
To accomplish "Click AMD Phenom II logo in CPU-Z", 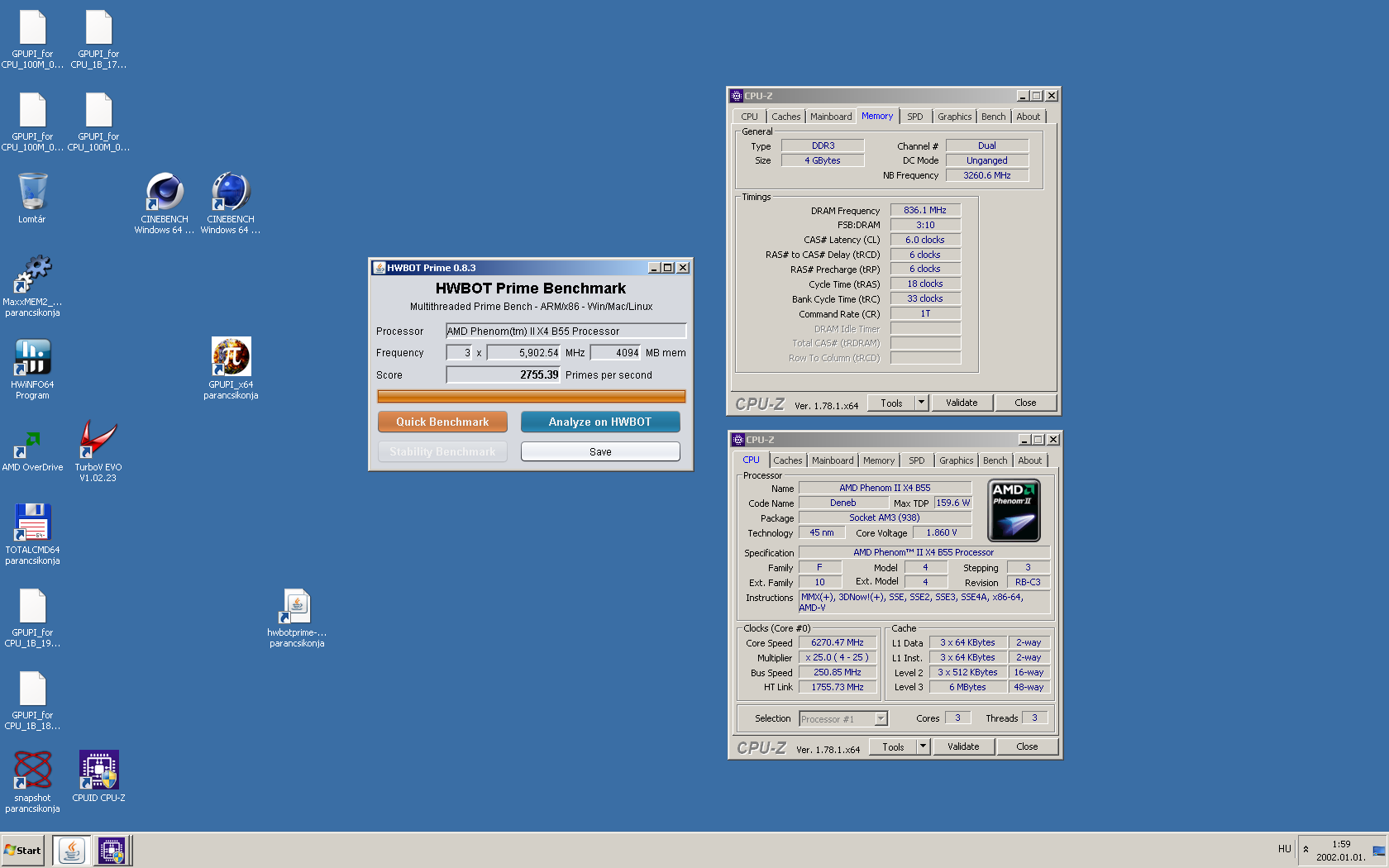I will (x=1014, y=511).
